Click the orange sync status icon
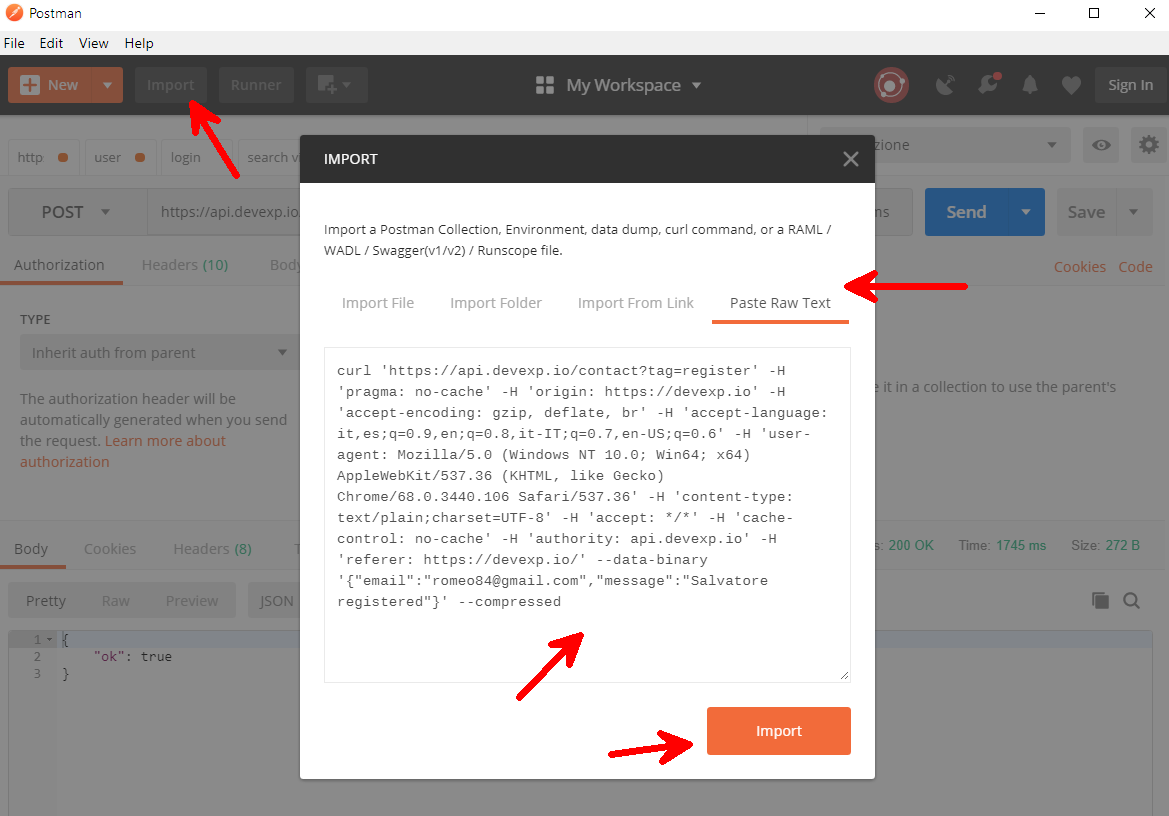The height and width of the screenshot is (816, 1169). coord(891,85)
